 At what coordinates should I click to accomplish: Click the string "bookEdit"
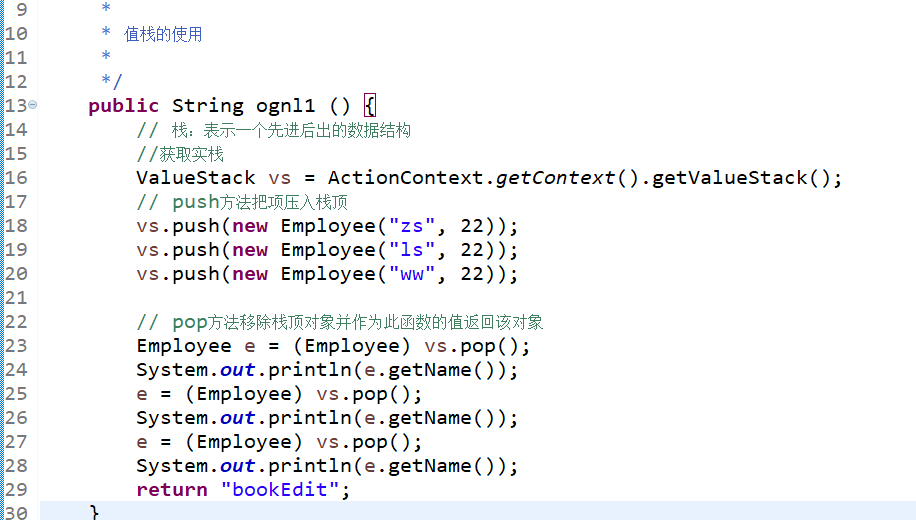[280, 490]
